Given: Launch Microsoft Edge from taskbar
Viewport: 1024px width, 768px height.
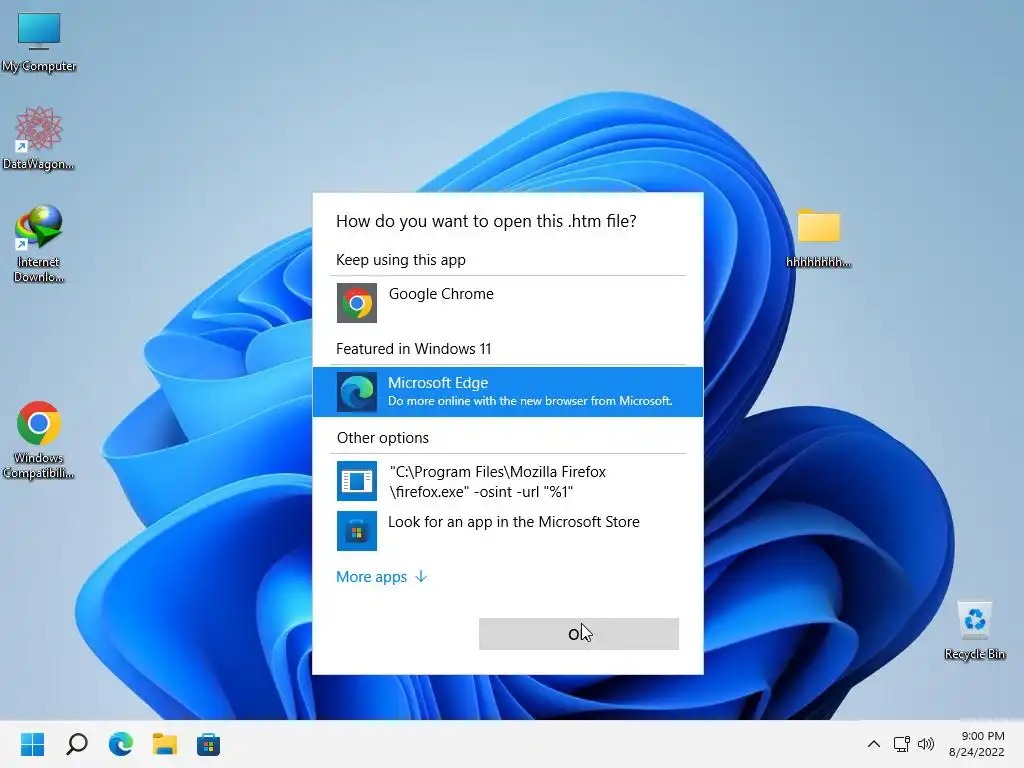Looking at the screenshot, I should (x=121, y=744).
